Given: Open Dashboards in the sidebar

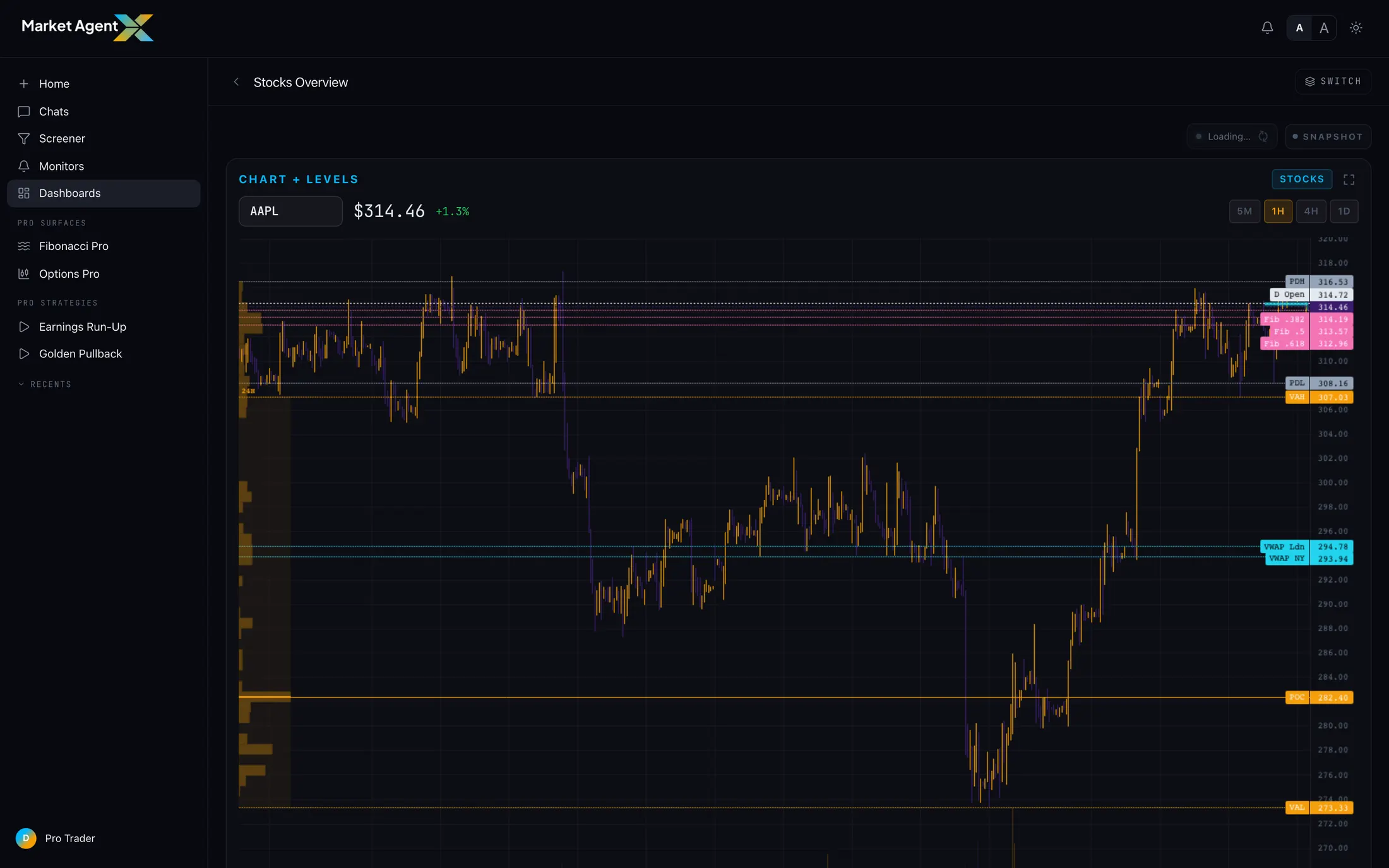Looking at the screenshot, I should [104, 193].
